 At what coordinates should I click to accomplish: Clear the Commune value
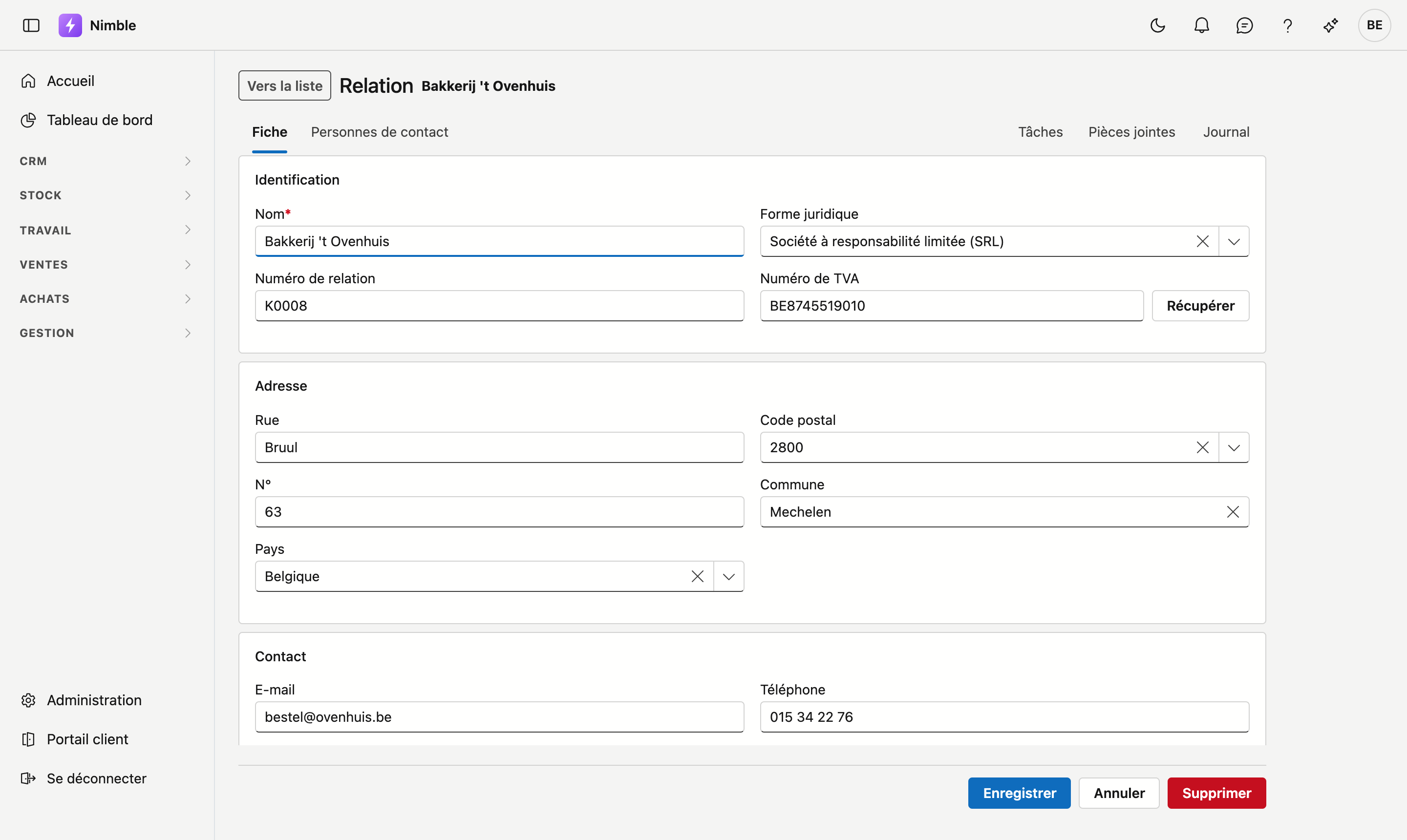click(1233, 512)
